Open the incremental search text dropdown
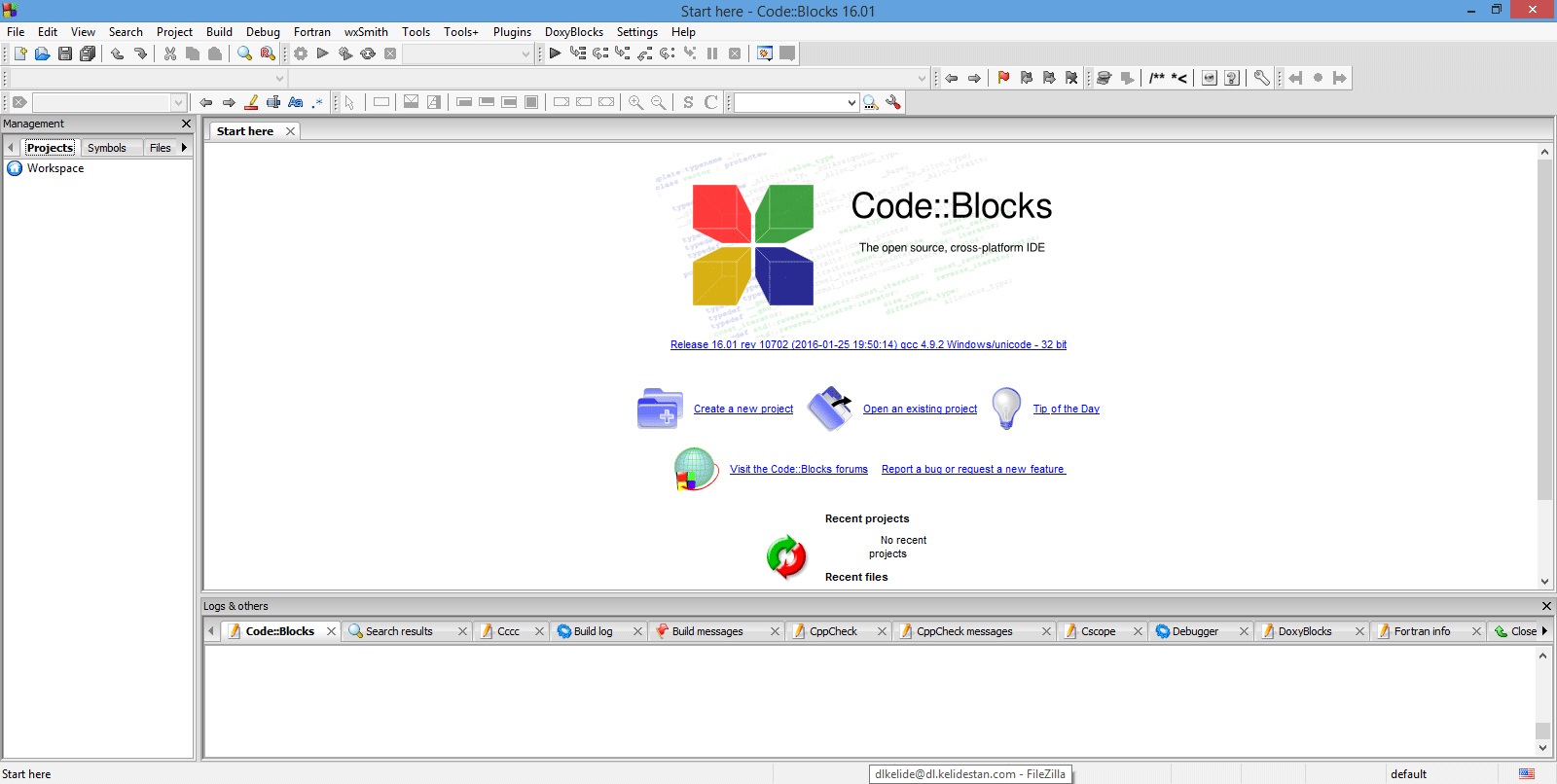This screenshot has height=784, width=1557. coord(178,102)
